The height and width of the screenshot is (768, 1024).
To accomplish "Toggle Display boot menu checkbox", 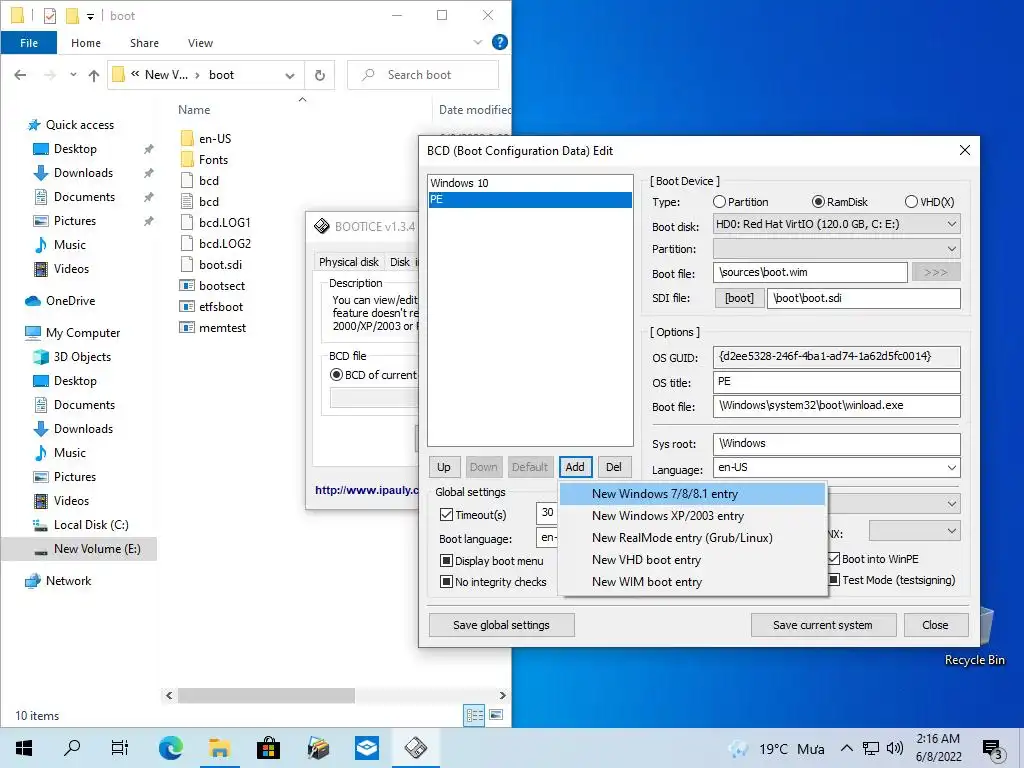I will pos(446,560).
